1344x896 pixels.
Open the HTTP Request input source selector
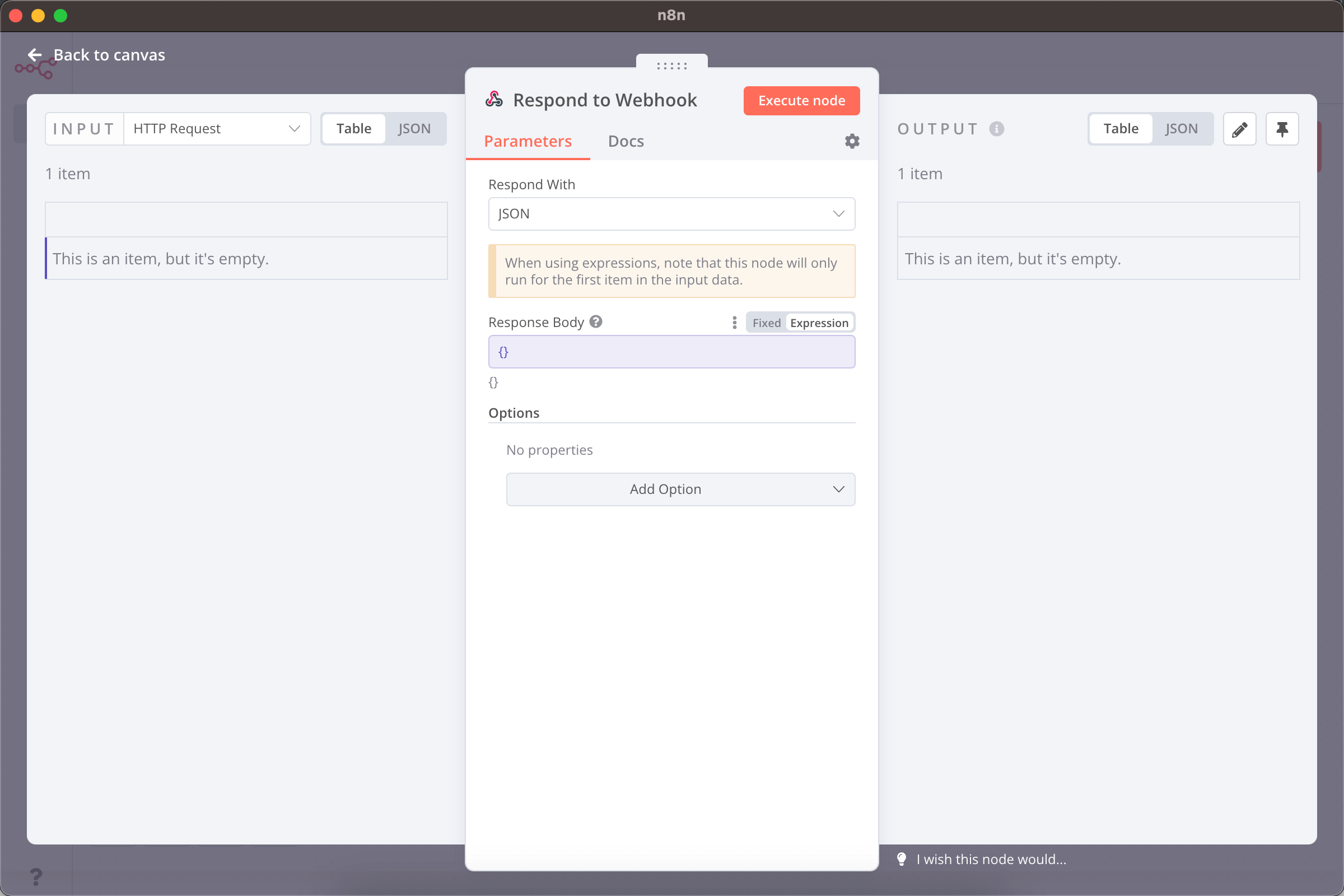point(216,129)
